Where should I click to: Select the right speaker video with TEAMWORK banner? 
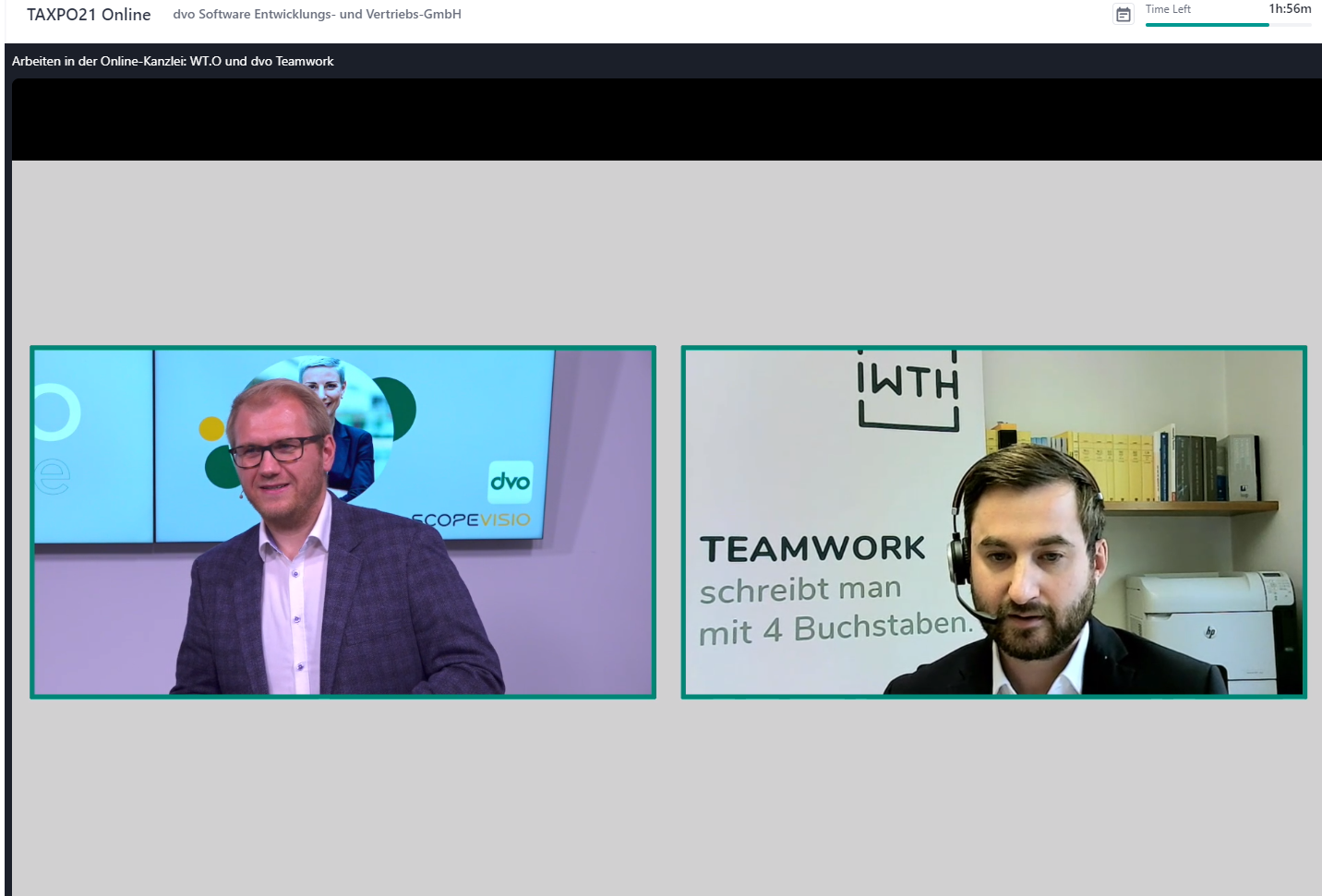tap(993, 522)
